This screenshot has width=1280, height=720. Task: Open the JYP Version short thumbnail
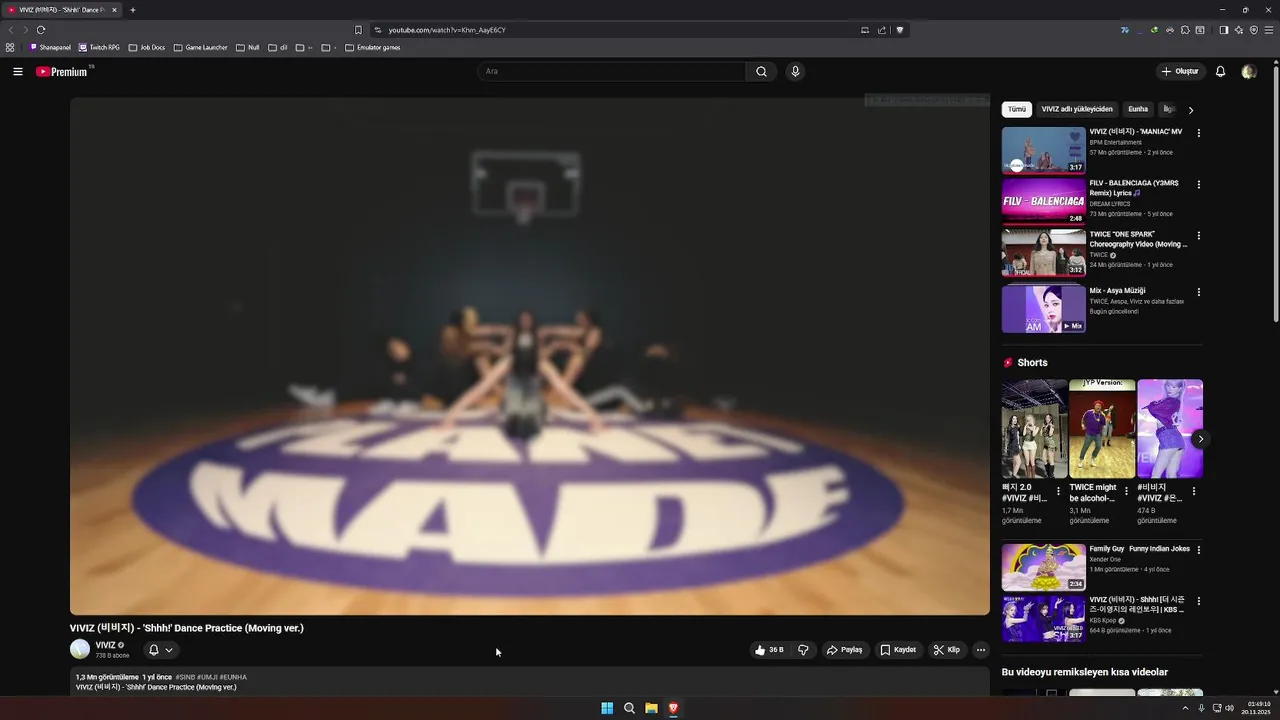(x=1102, y=428)
